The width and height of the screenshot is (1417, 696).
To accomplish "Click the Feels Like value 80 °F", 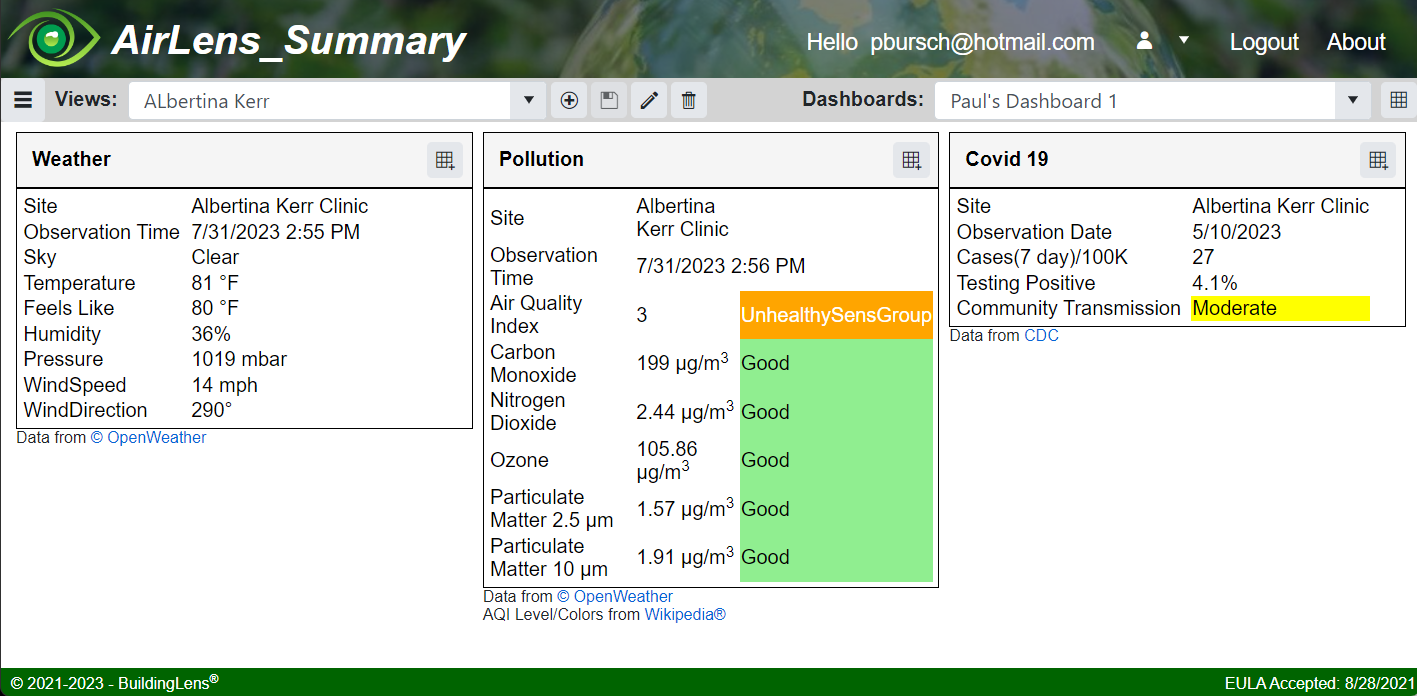I will [215, 308].
